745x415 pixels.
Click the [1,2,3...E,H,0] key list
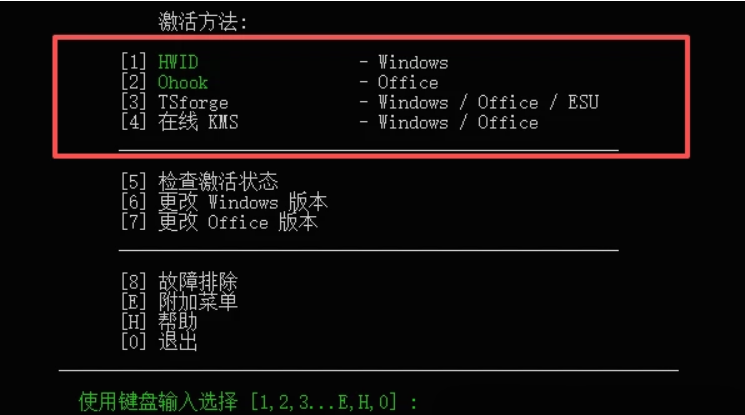pyautogui.click(x=324, y=402)
